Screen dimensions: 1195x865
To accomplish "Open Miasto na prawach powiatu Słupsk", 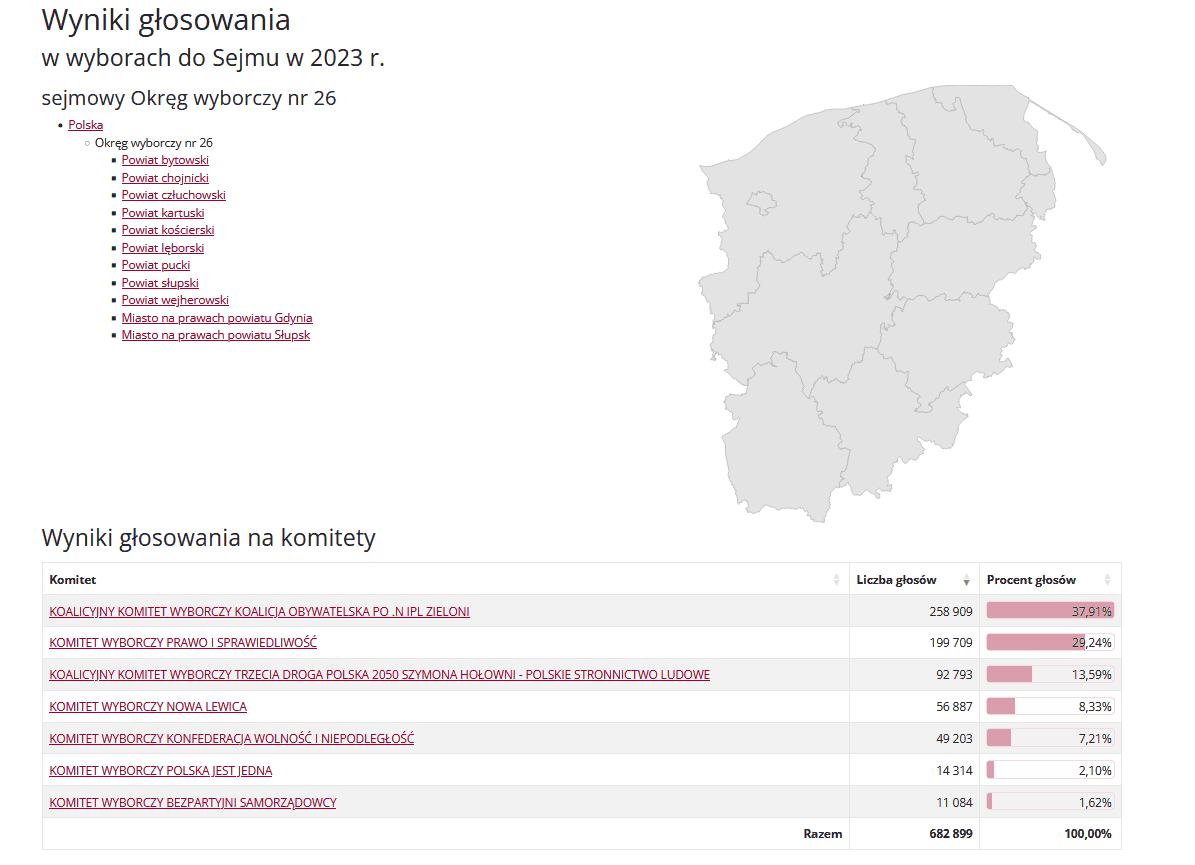I will 216,335.
